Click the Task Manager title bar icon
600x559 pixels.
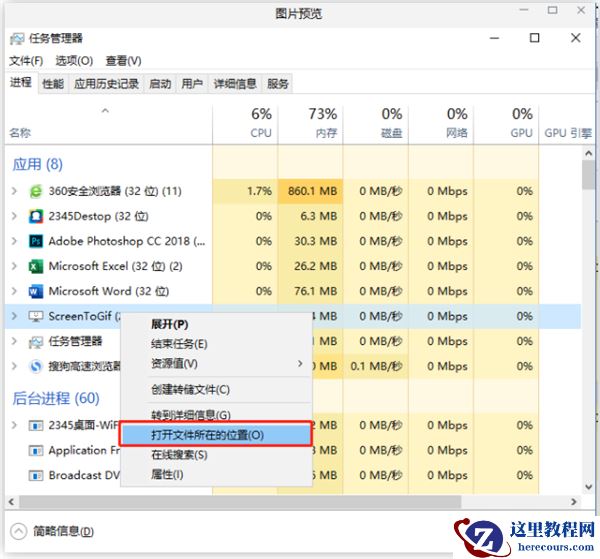tap(17, 39)
